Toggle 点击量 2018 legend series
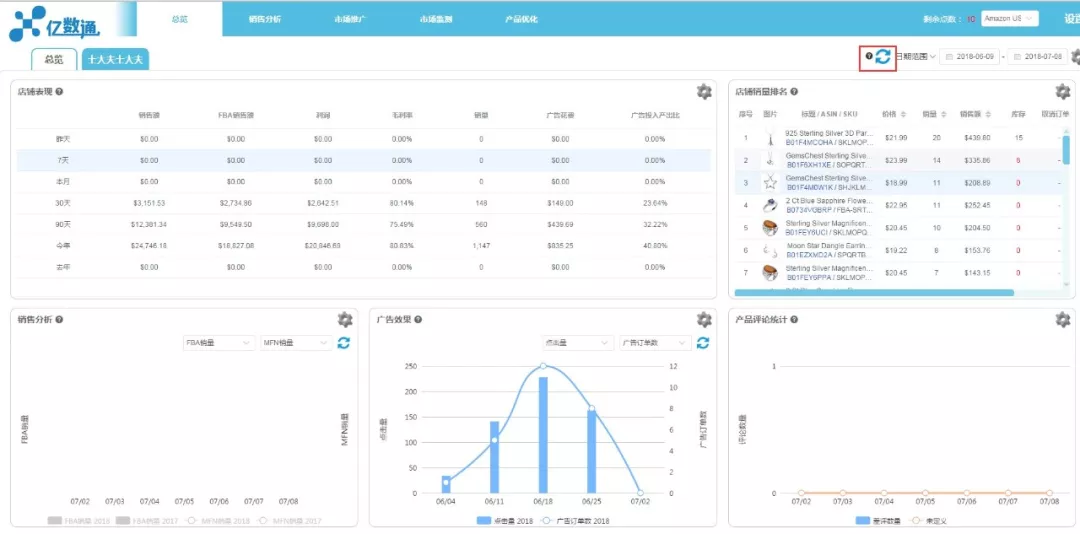The width and height of the screenshot is (1080, 534). click(x=506, y=521)
